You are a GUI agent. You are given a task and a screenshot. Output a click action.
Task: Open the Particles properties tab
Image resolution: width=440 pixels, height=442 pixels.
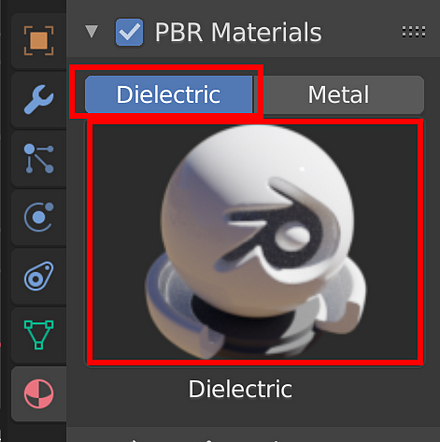[39, 159]
